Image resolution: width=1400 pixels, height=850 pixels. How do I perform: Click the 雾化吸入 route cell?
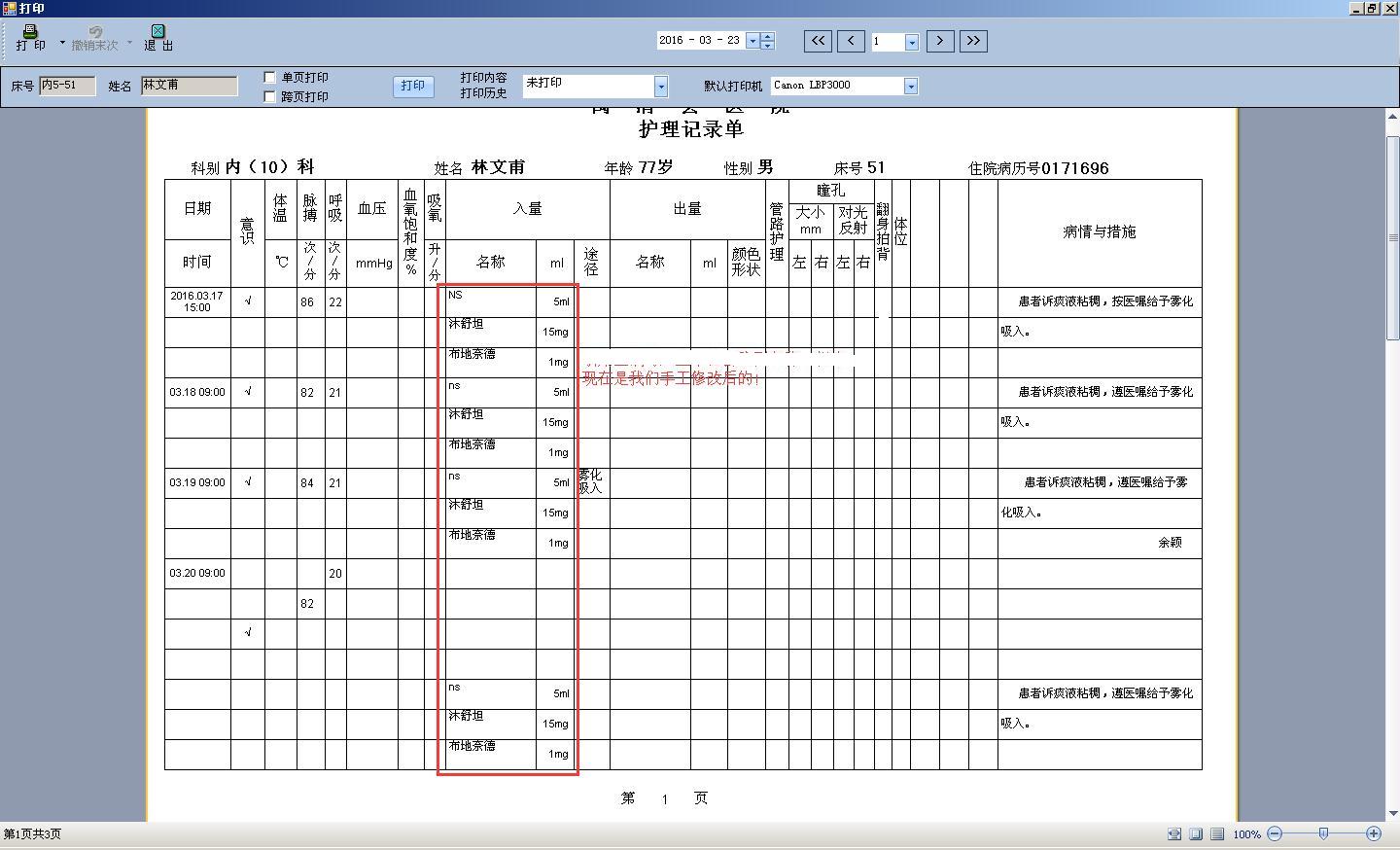click(x=590, y=481)
